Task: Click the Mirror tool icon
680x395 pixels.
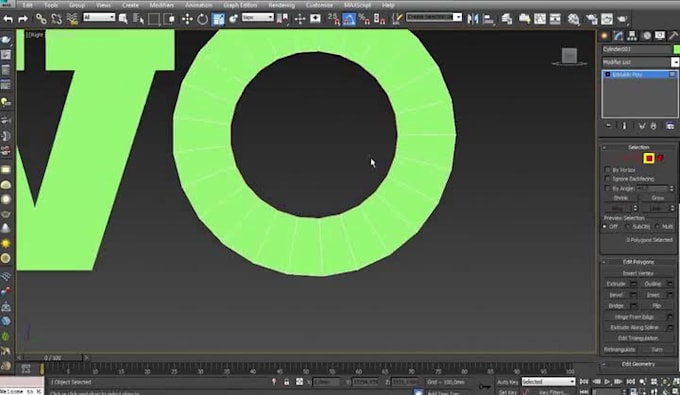Action: click(x=473, y=19)
